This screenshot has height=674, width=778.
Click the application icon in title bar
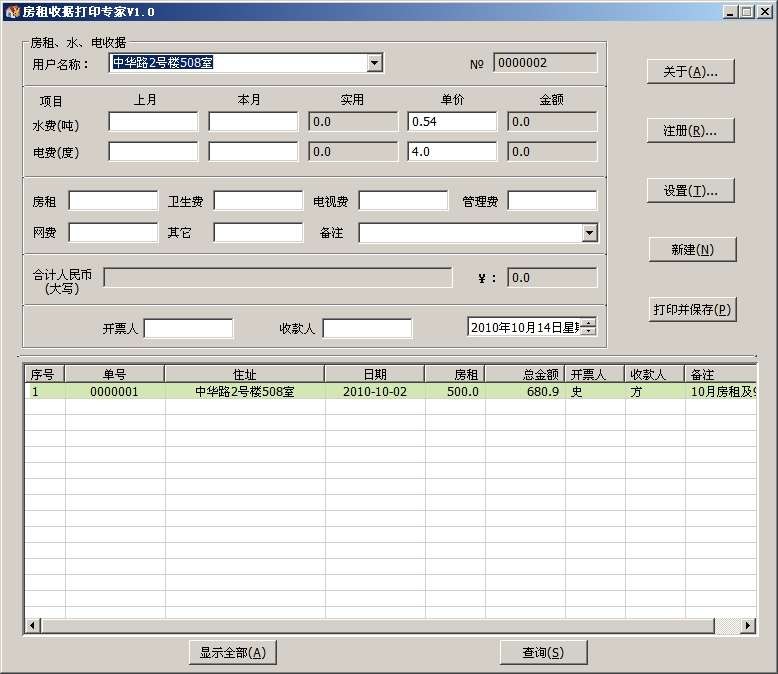(12, 11)
